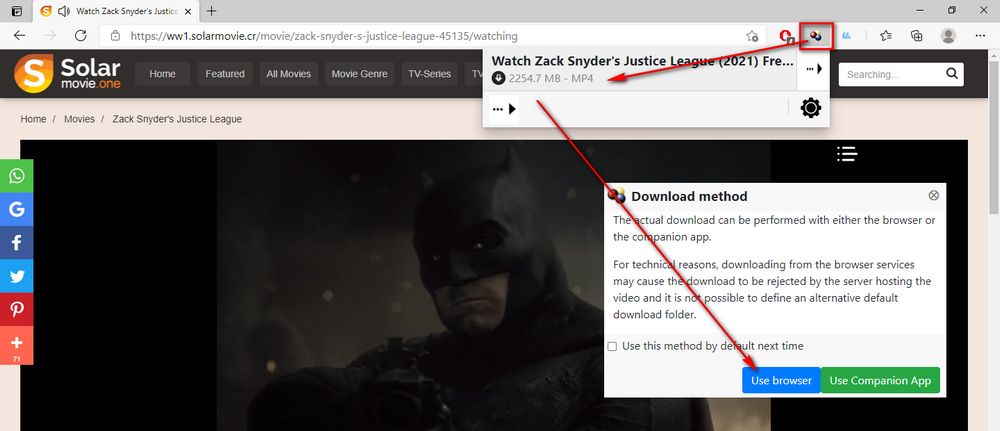Click the address bar URL

click(324, 36)
